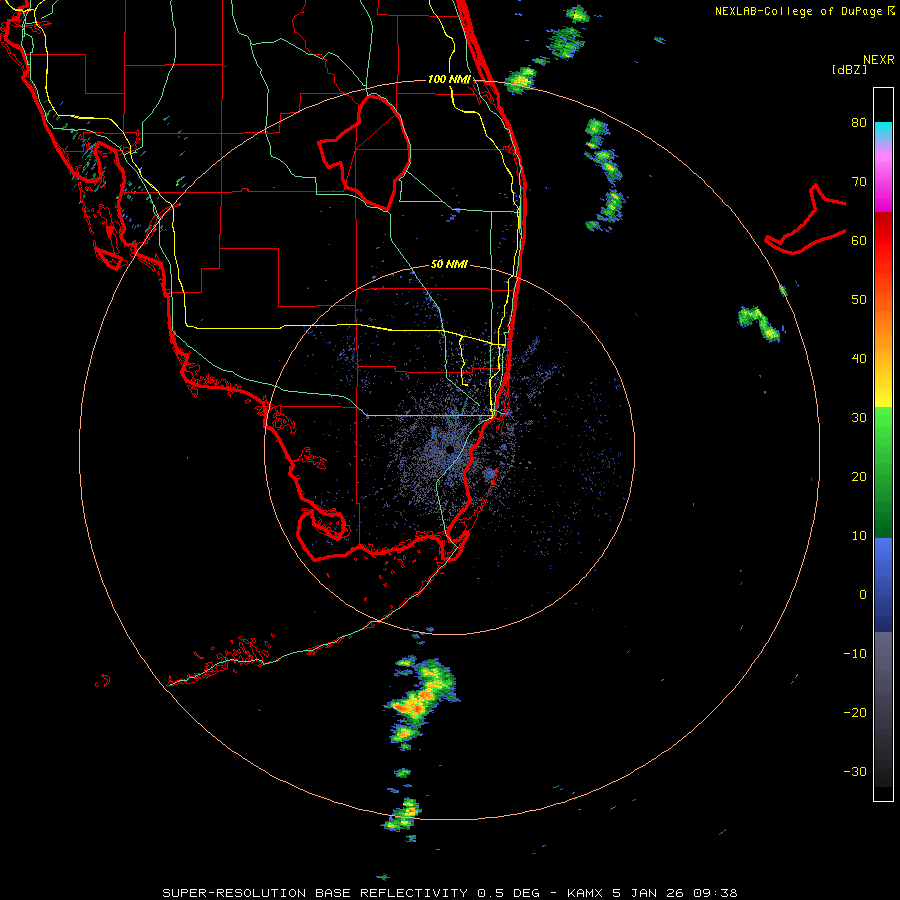Click the 0 tick on dBZ scale
The width and height of the screenshot is (900, 900).
[863, 595]
